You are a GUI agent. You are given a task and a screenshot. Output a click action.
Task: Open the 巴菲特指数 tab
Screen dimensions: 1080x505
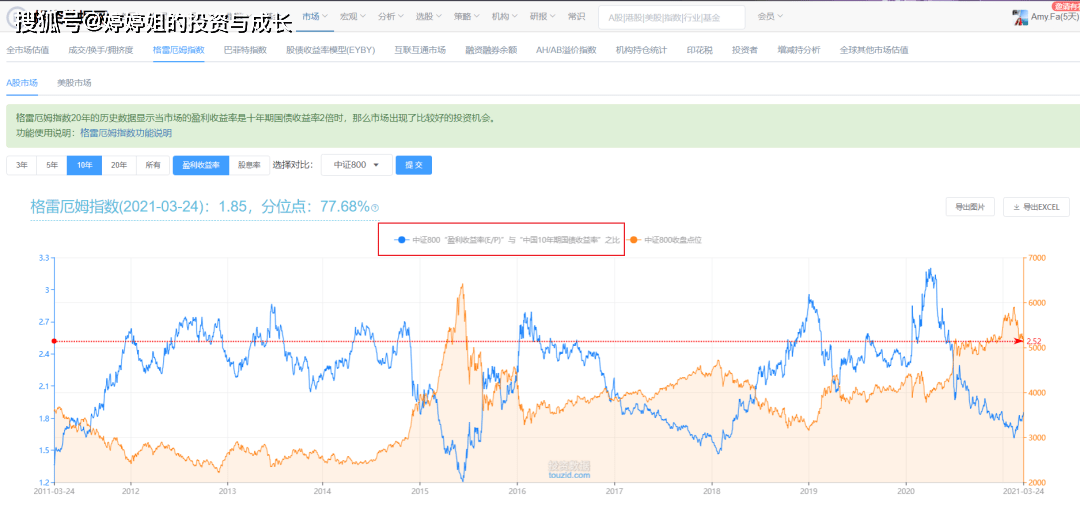coord(245,50)
